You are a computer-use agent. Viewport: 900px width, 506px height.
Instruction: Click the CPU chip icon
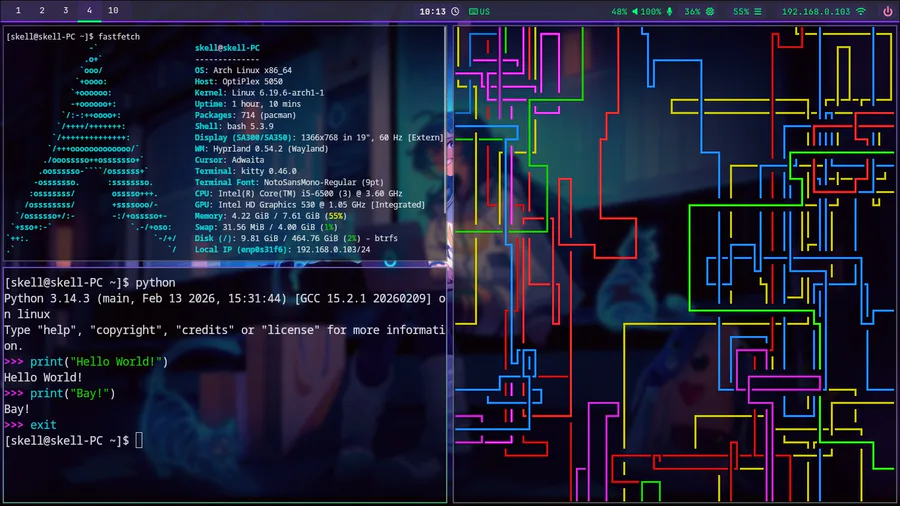(x=710, y=11)
